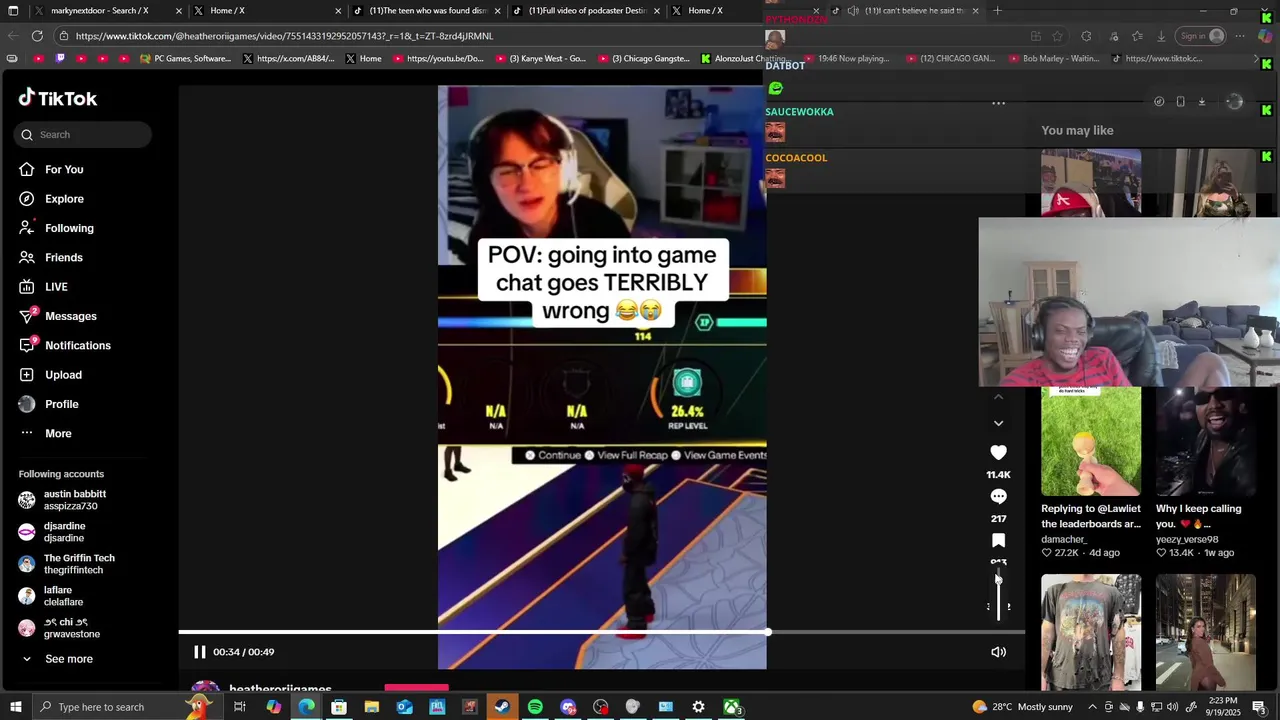Go to previous video with the up chevron
The height and width of the screenshot is (720, 1280).
click(x=998, y=397)
